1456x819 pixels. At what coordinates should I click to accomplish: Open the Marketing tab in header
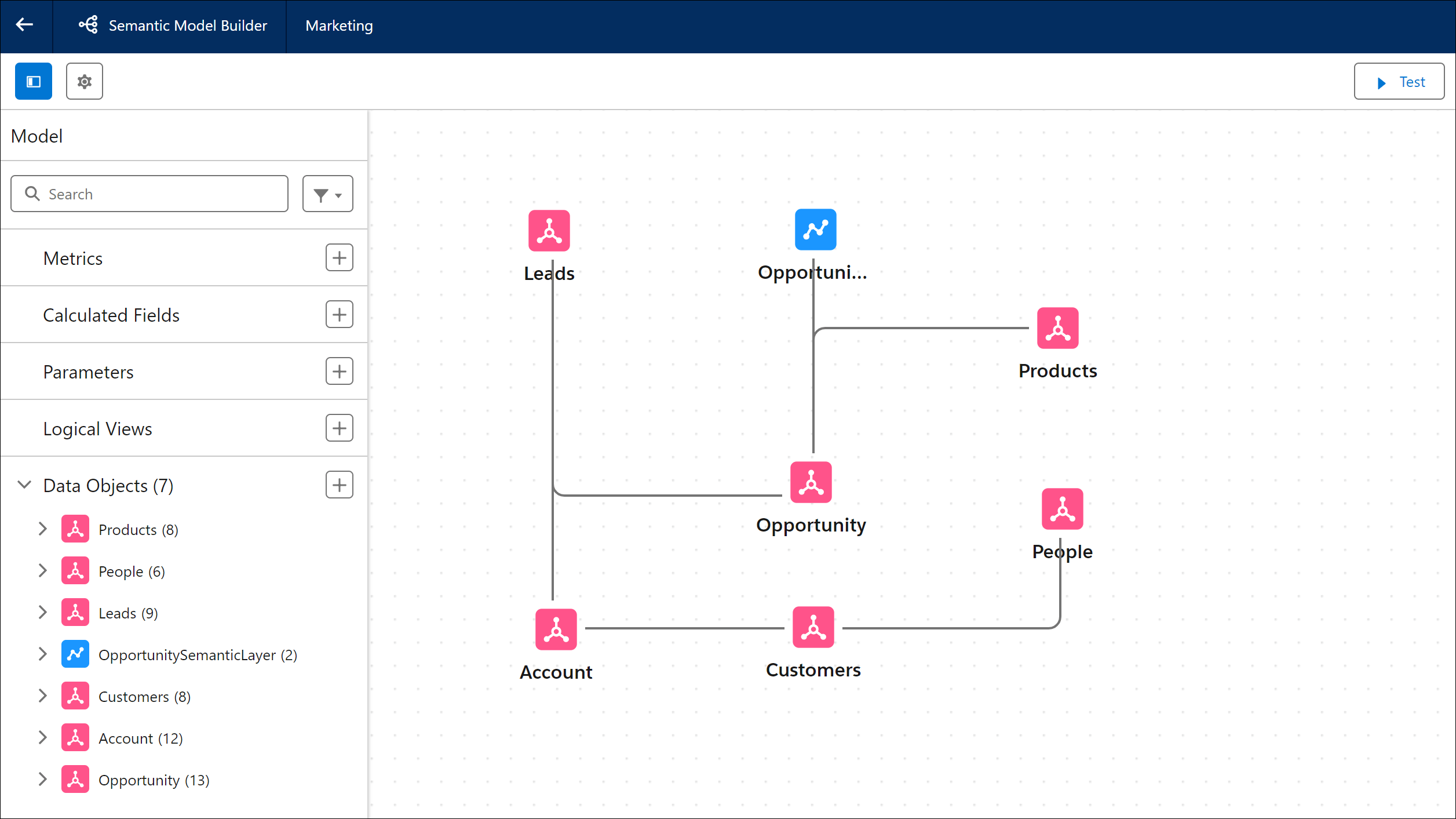click(x=339, y=26)
